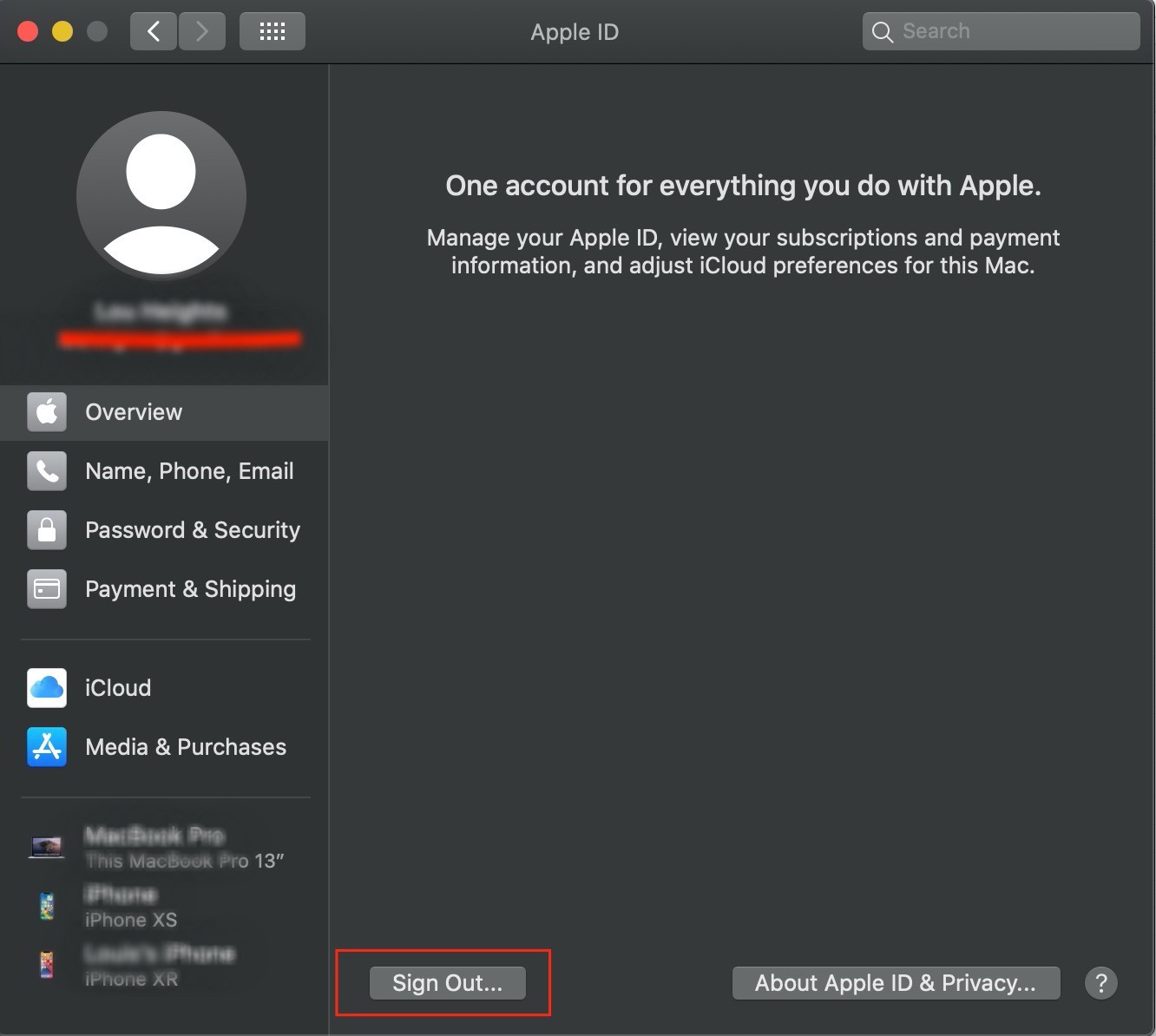This screenshot has height=1036, width=1156.
Task: Click the blurred account name text
Action: pos(161,311)
